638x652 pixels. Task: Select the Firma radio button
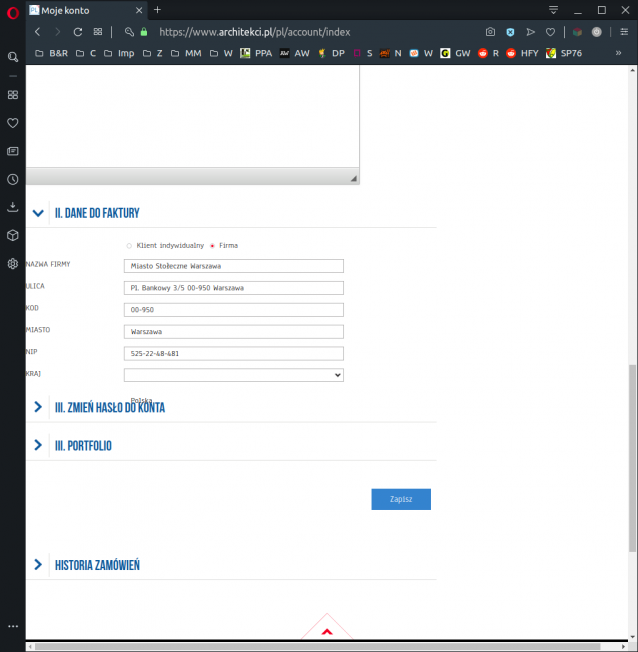tap(212, 245)
